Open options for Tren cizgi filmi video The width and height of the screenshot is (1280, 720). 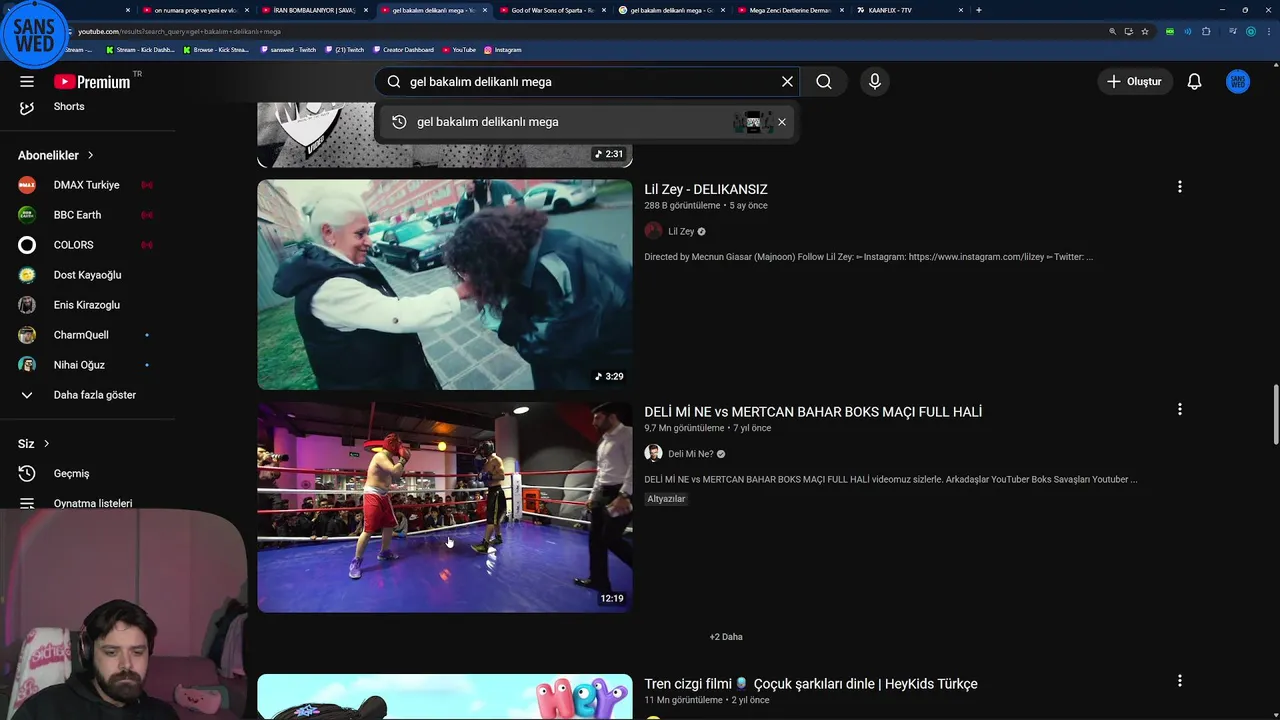point(1180,681)
